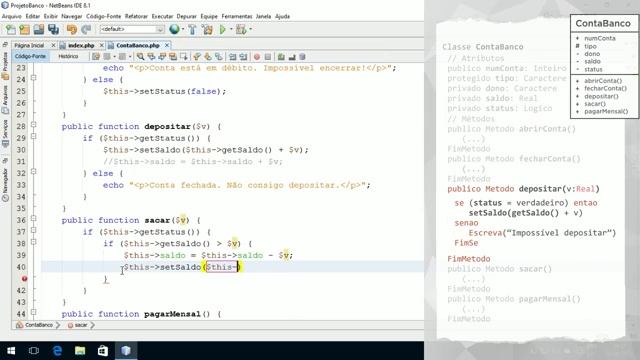Open the Back history dropdown arrow
The image size is (640, 360).
pyautogui.click(x=114, y=57)
